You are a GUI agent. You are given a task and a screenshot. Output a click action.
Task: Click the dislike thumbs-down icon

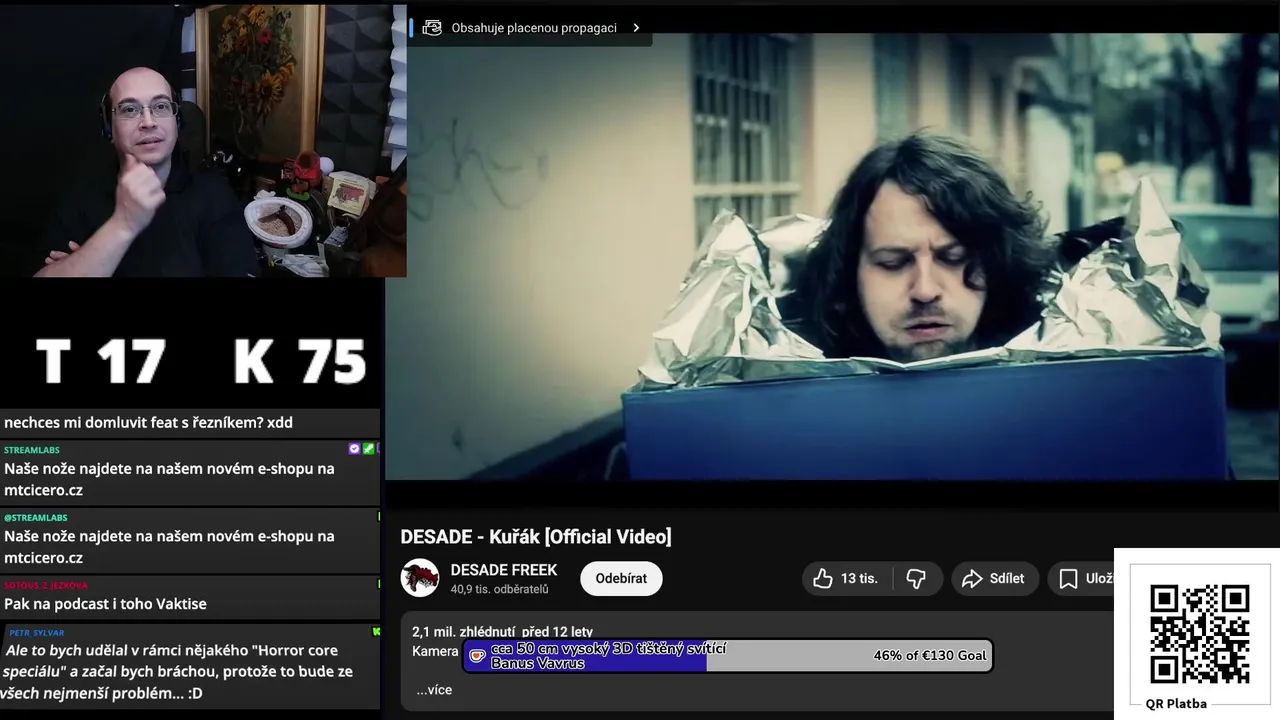[x=915, y=578]
